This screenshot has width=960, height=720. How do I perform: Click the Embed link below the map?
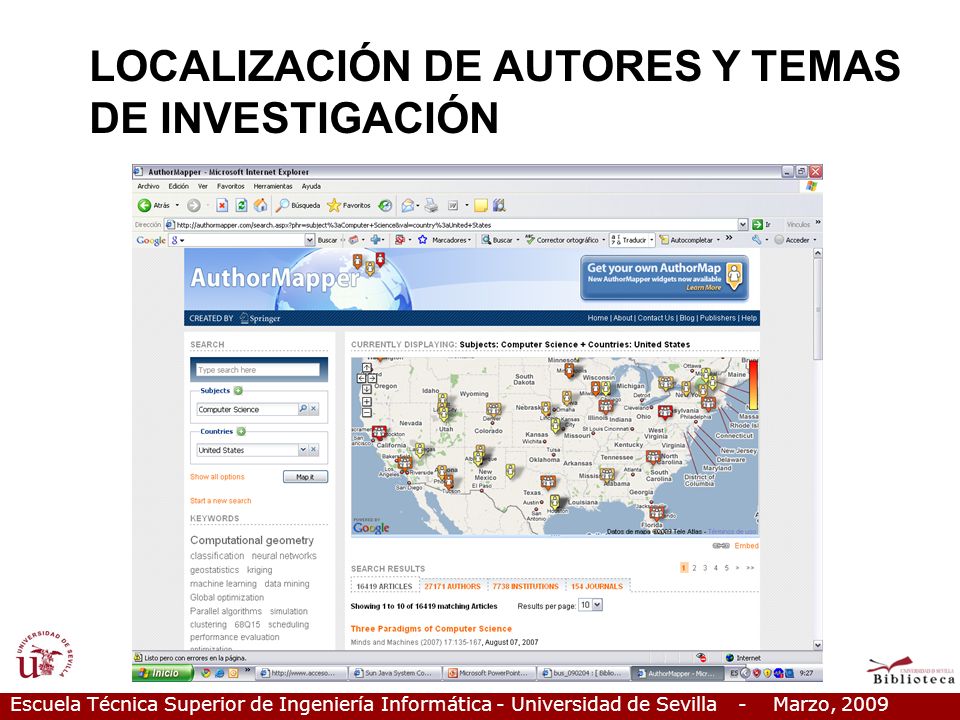(746, 546)
